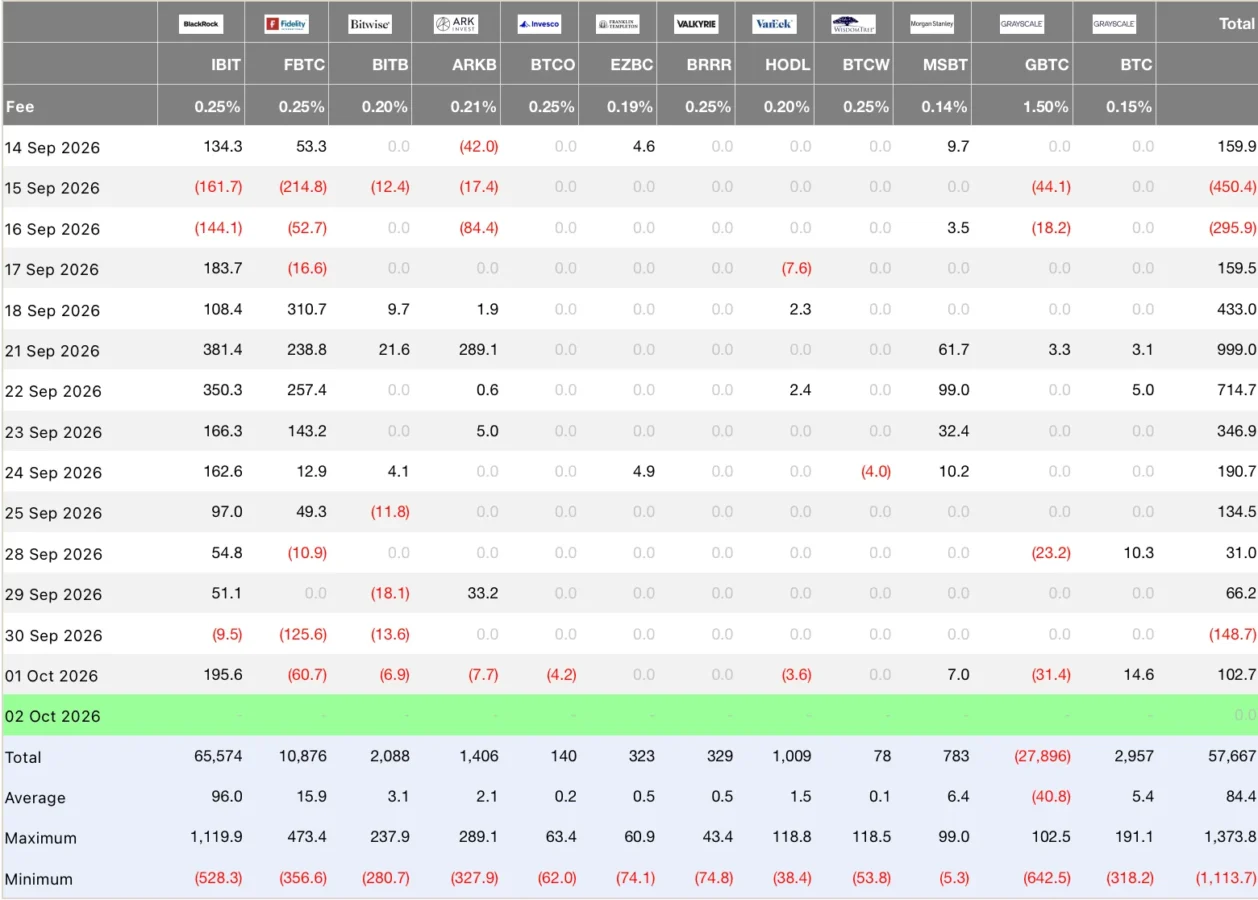This screenshot has width=1258, height=900.
Task: Click the Grayscale logo above the BTC ticker
Action: pyautogui.click(x=1114, y=24)
